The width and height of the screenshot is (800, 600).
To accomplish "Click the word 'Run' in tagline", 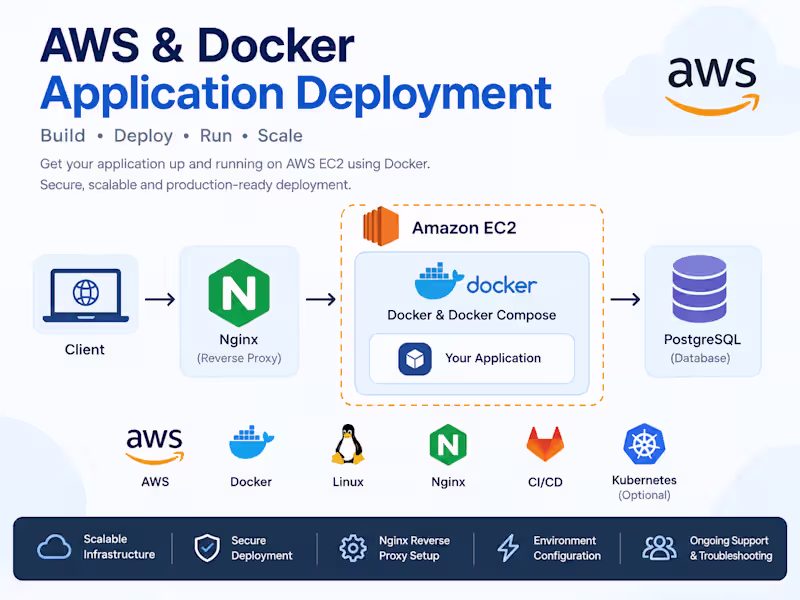I will pos(216,136).
